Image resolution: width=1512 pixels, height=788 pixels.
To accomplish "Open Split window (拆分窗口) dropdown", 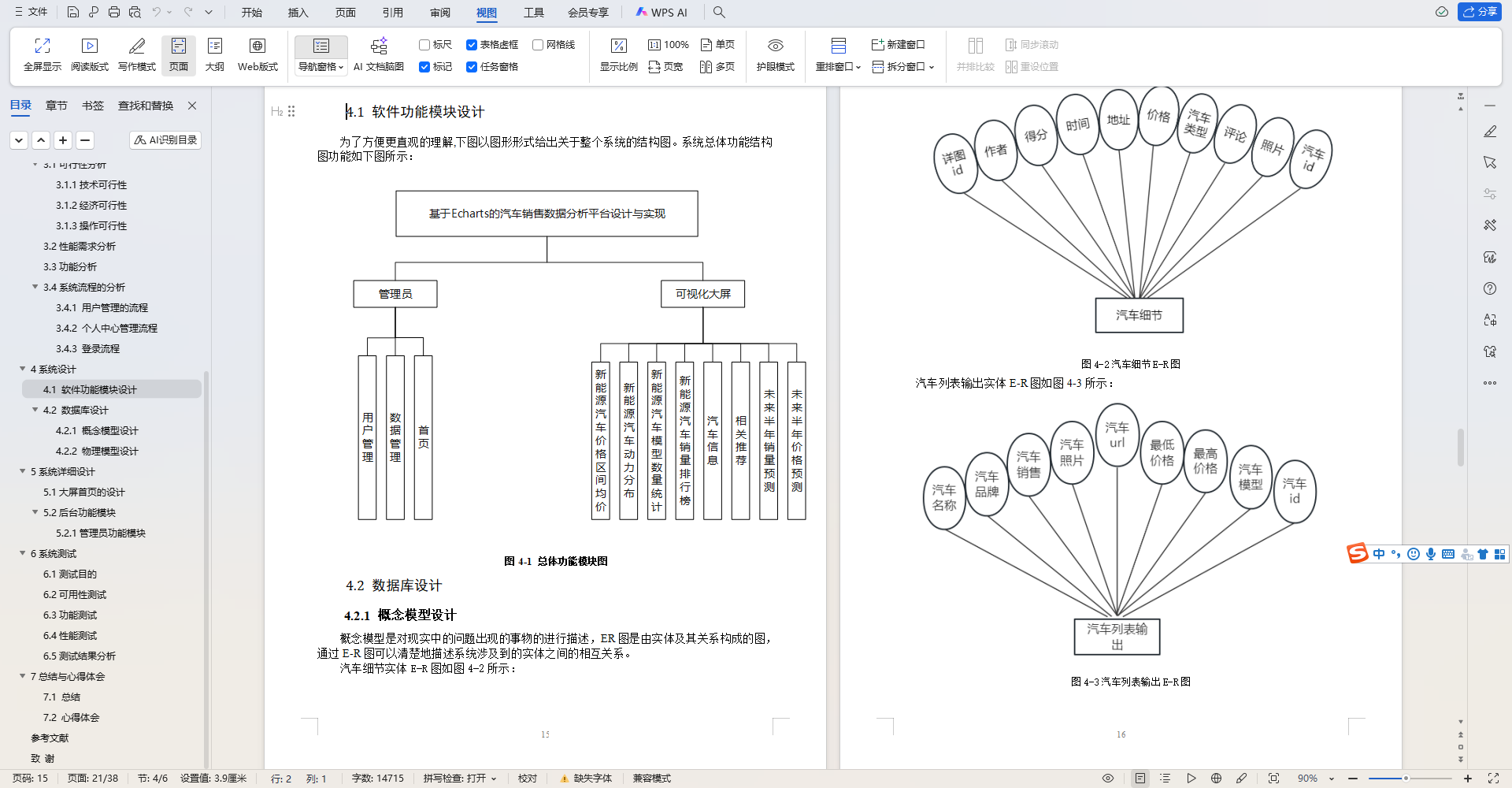I will pos(904,67).
